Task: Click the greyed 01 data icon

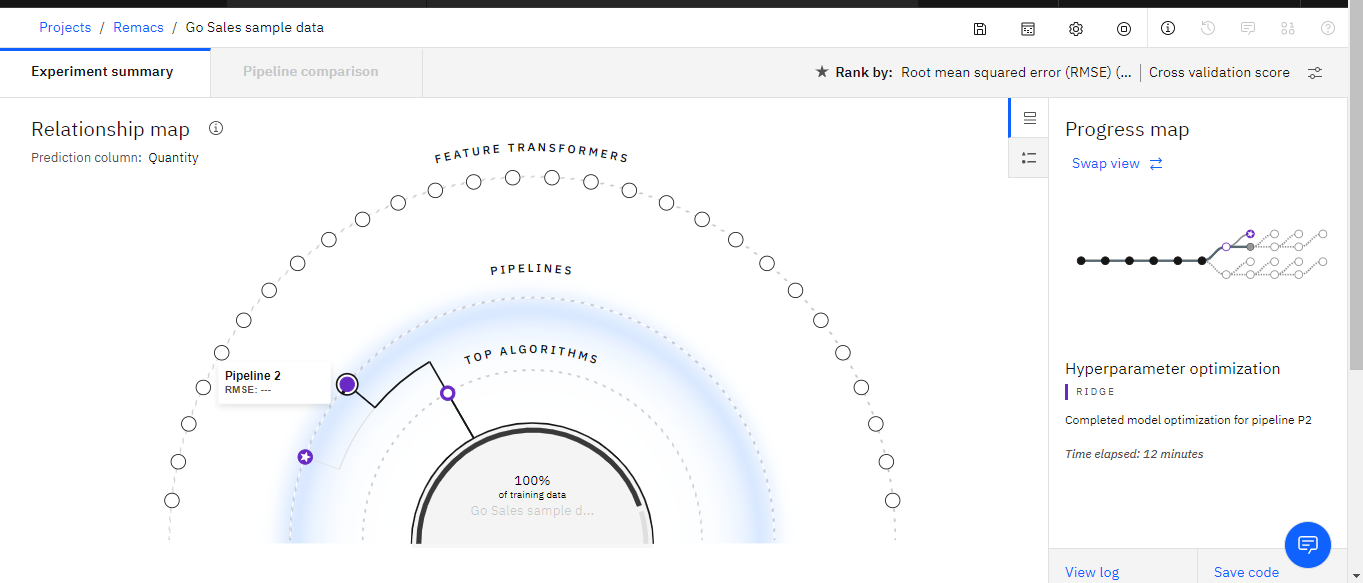Action: pyautogui.click(x=1288, y=28)
